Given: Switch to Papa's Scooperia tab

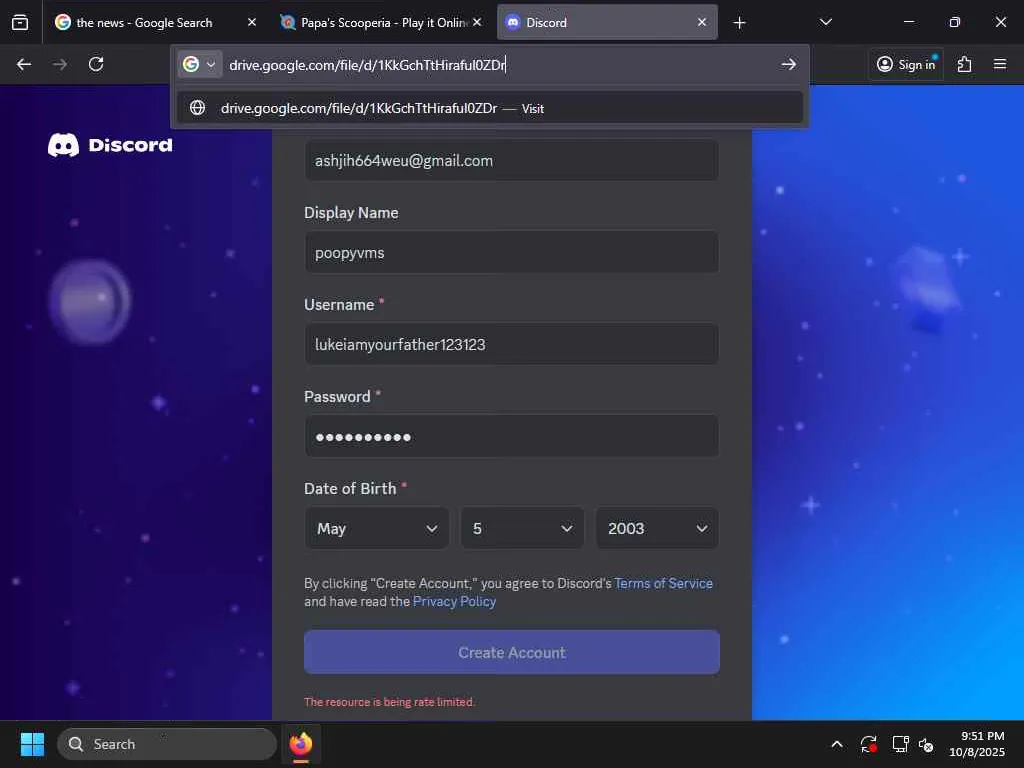Looking at the screenshot, I should tap(381, 22).
